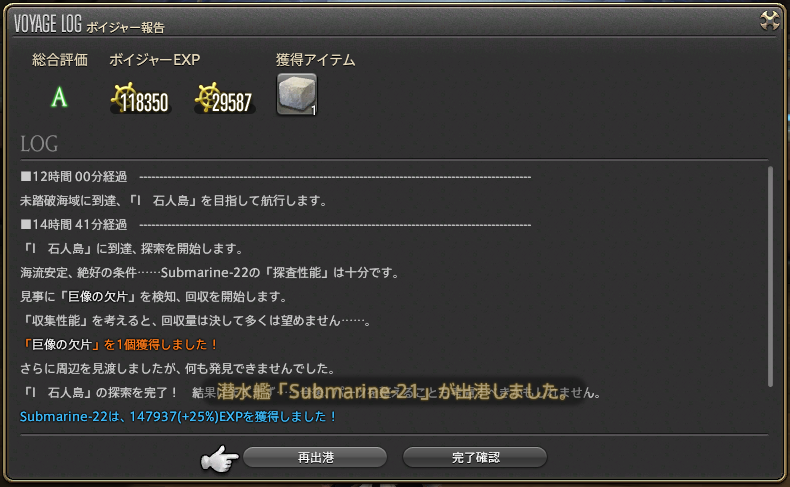Image resolution: width=790 pixels, height=487 pixels.
Task: Click the 総合評価 label
Action: pyautogui.click(x=59, y=60)
